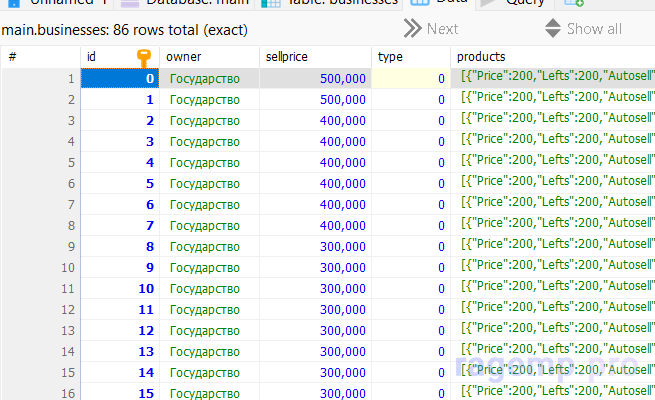The width and height of the screenshot is (655, 400).
Task: Click row number 12 in the # column
Action: 41,309
